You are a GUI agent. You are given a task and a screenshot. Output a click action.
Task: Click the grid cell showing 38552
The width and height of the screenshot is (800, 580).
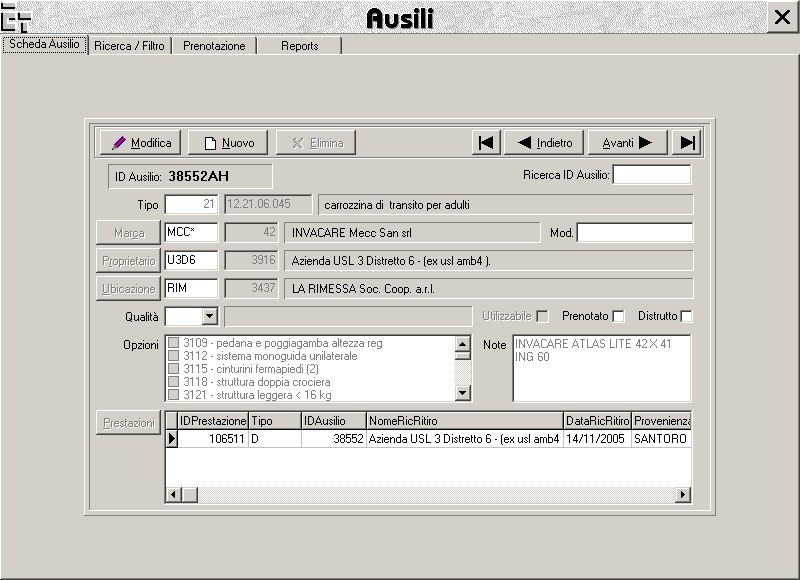(x=334, y=439)
